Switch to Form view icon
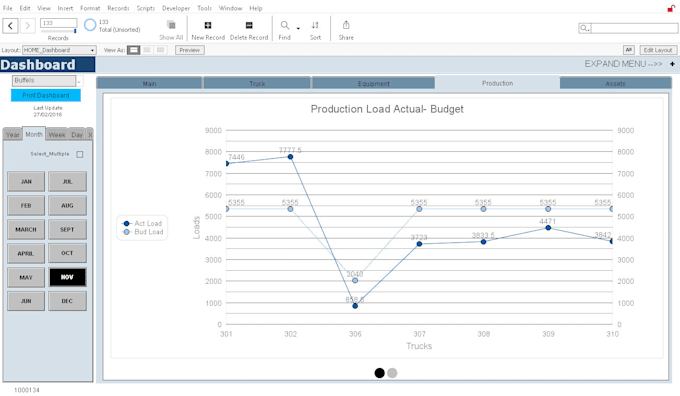Viewport: 680px width, 396px height. click(134, 50)
